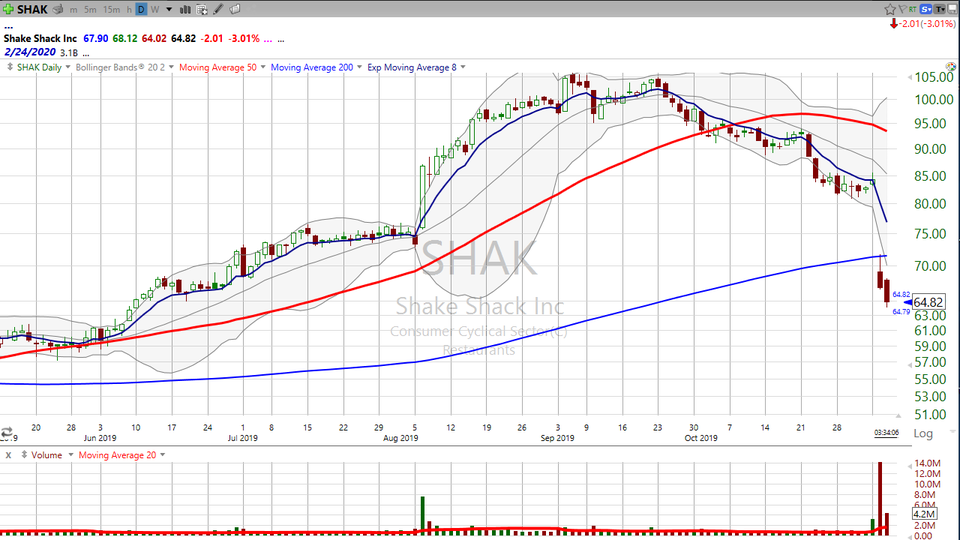Click the favorite star icon
Viewport: 960px width, 540px height.
tap(890, 9)
